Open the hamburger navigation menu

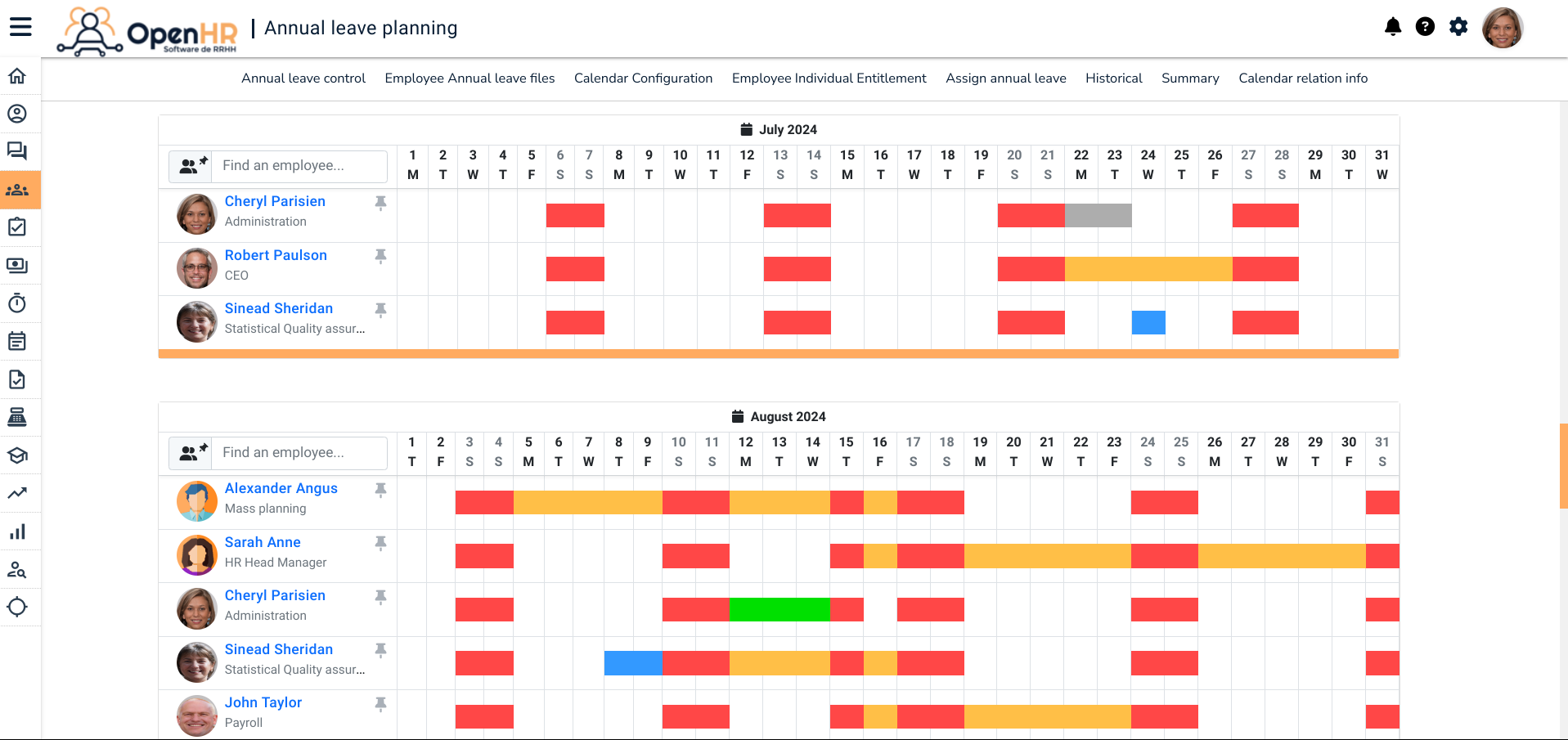pyautogui.click(x=20, y=27)
